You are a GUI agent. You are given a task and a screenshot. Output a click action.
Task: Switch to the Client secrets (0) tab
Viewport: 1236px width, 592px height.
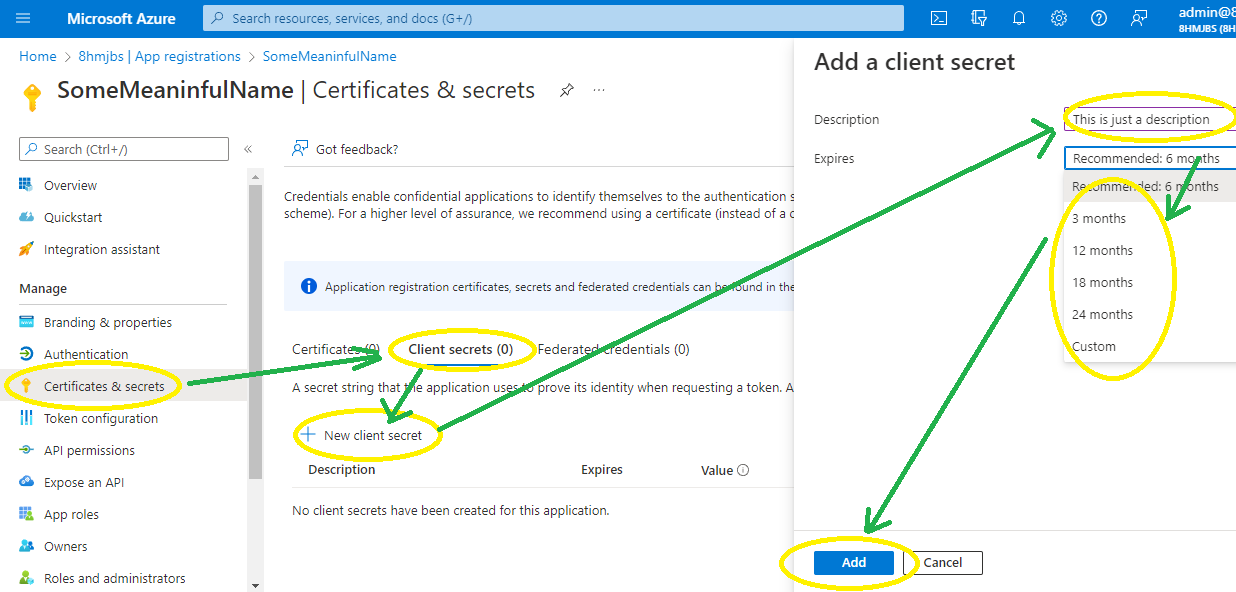[x=461, y=349]
